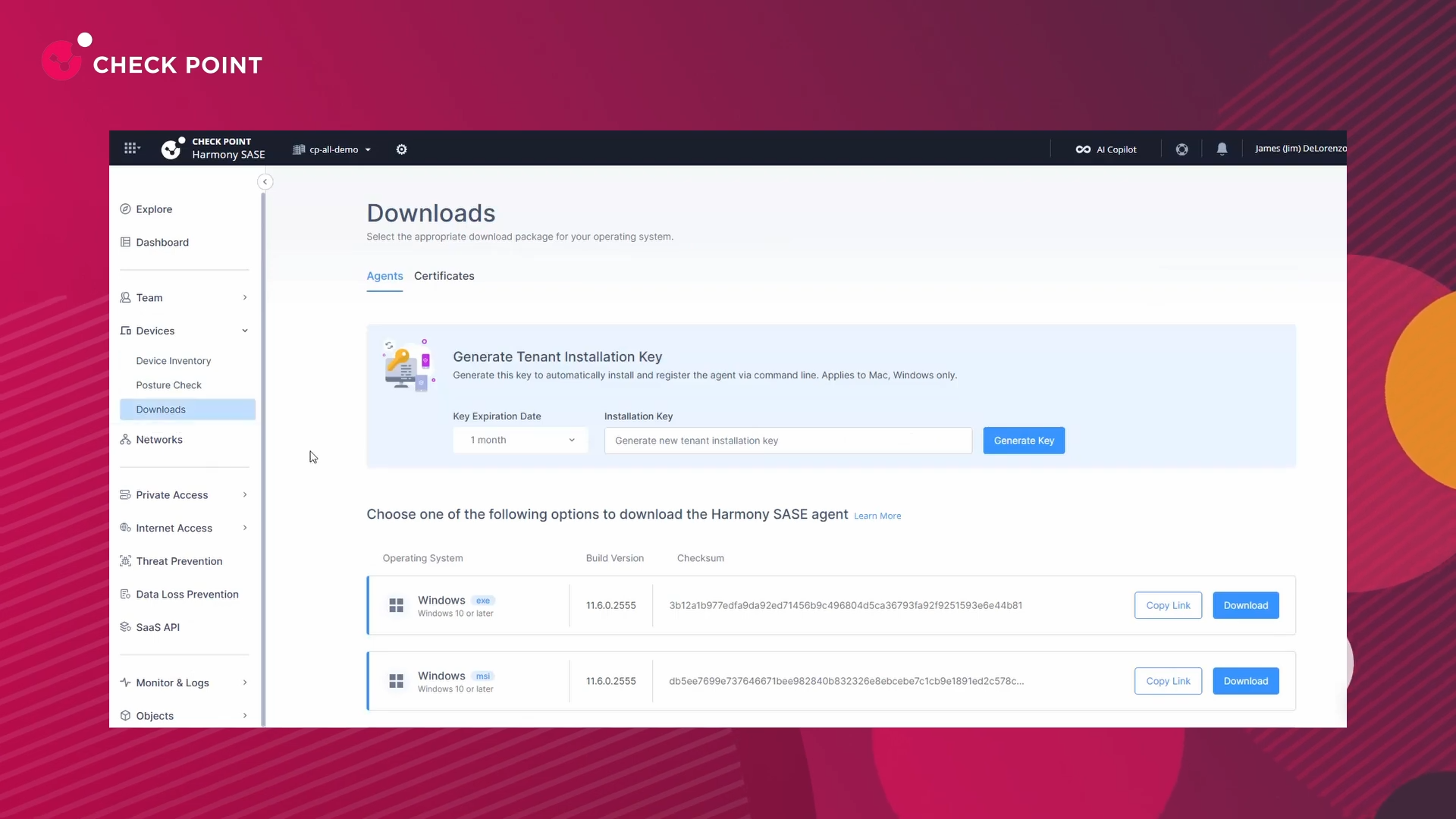This screenshot has width=1456, height=819.
Task: Open Threat Prevention in the sidebar
Action: point(179,561)
